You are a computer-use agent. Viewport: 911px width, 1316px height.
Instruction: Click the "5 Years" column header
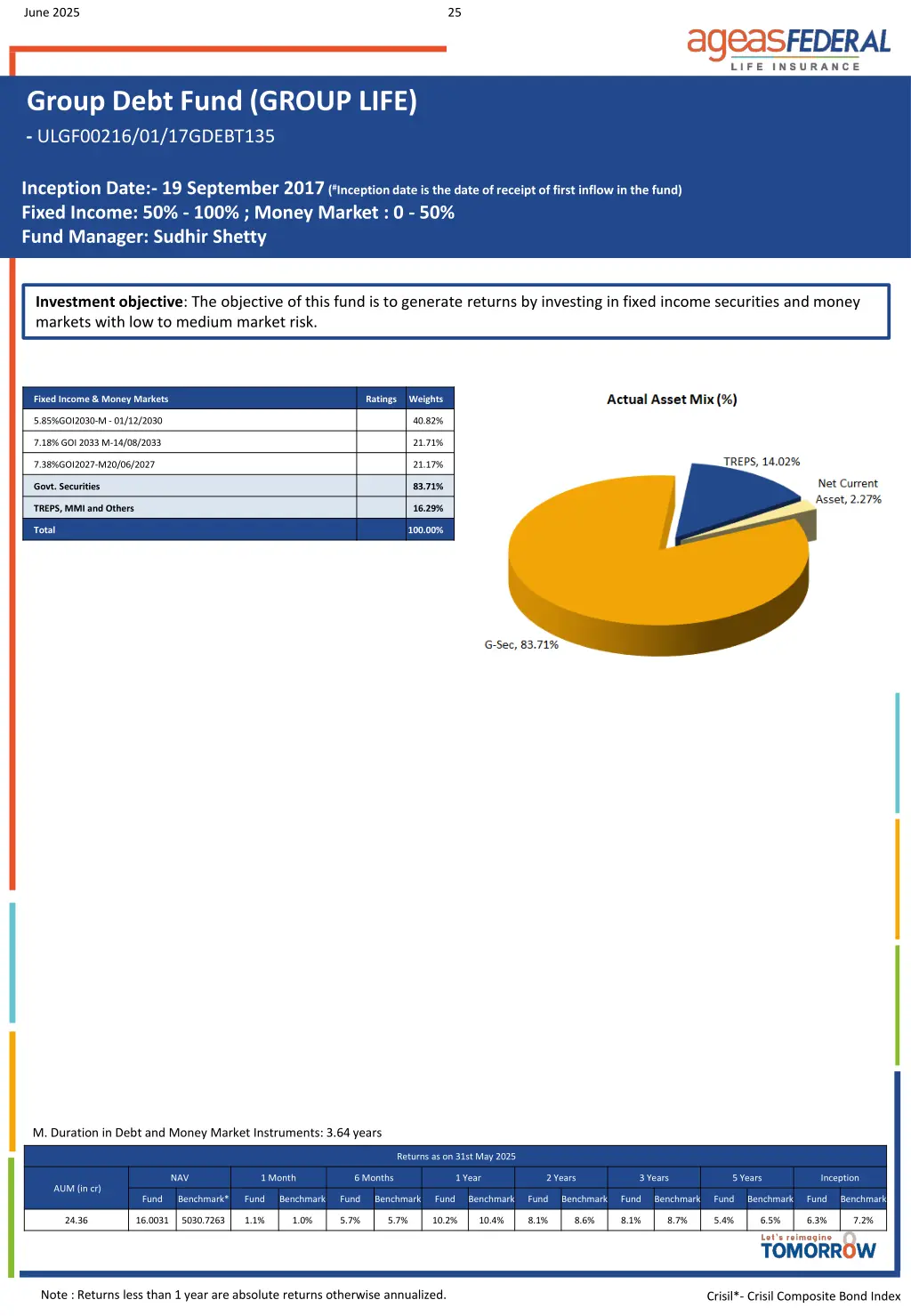(747, 1178)
